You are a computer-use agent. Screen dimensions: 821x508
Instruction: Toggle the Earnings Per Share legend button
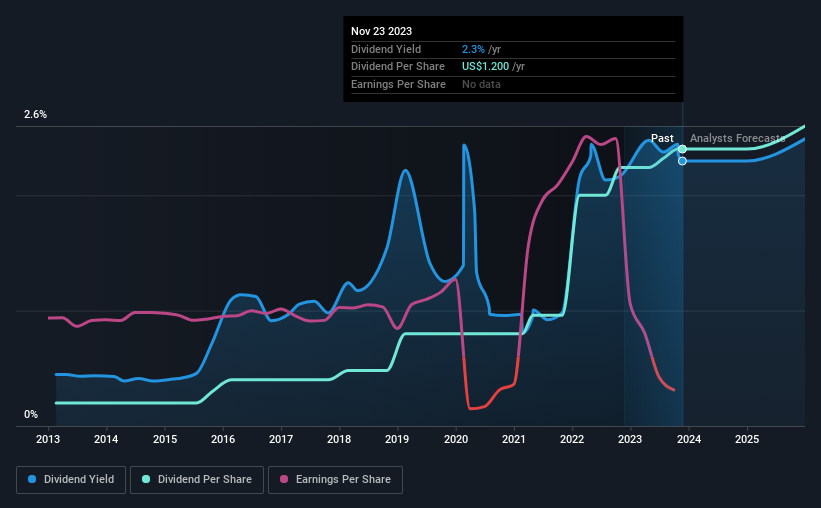click(335, 480)
